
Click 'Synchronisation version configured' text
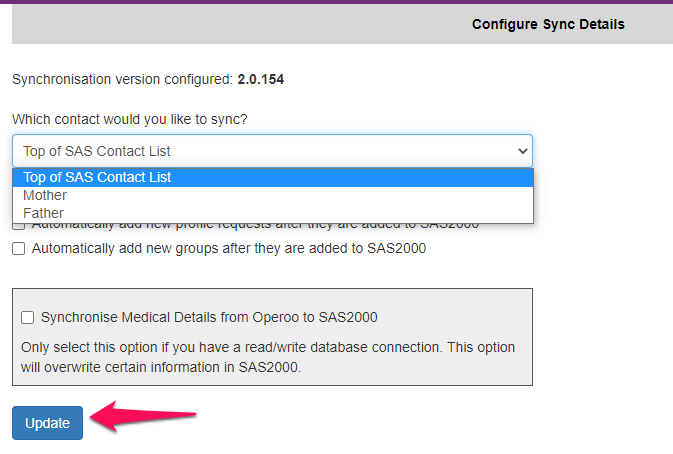point(122,79)
